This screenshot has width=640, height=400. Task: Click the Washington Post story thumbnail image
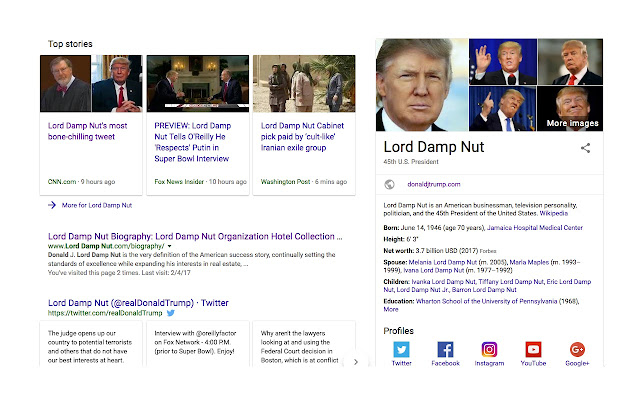click(x=304, y=84)
